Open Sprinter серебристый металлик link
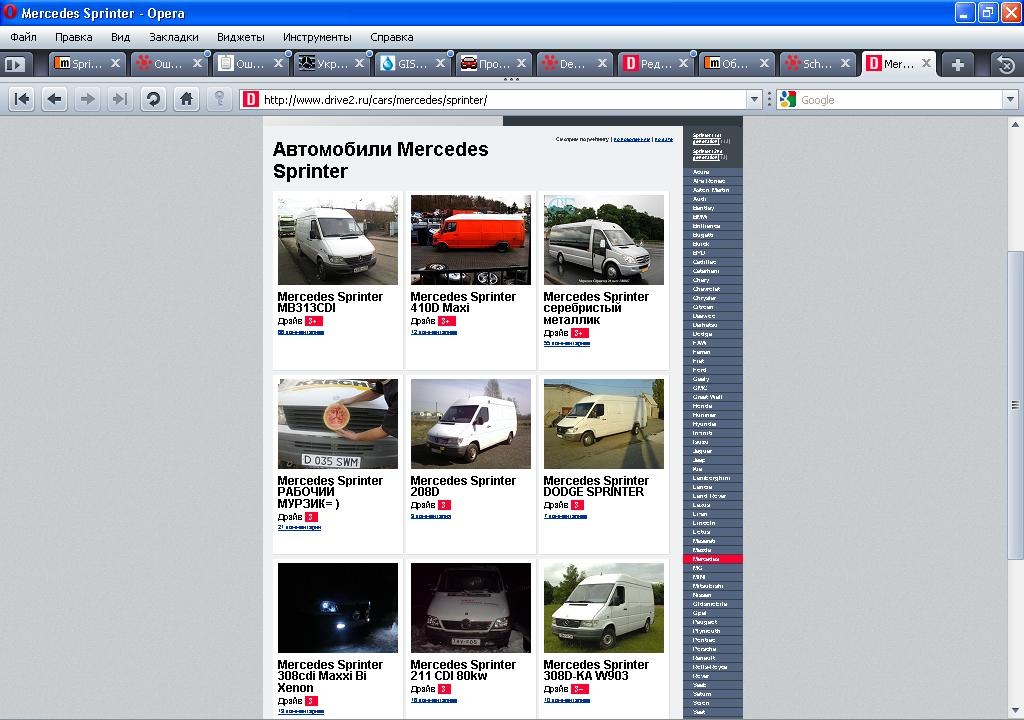Image resolution: width=1024 pixels, height=720 pixels. (x=596, y=308)
